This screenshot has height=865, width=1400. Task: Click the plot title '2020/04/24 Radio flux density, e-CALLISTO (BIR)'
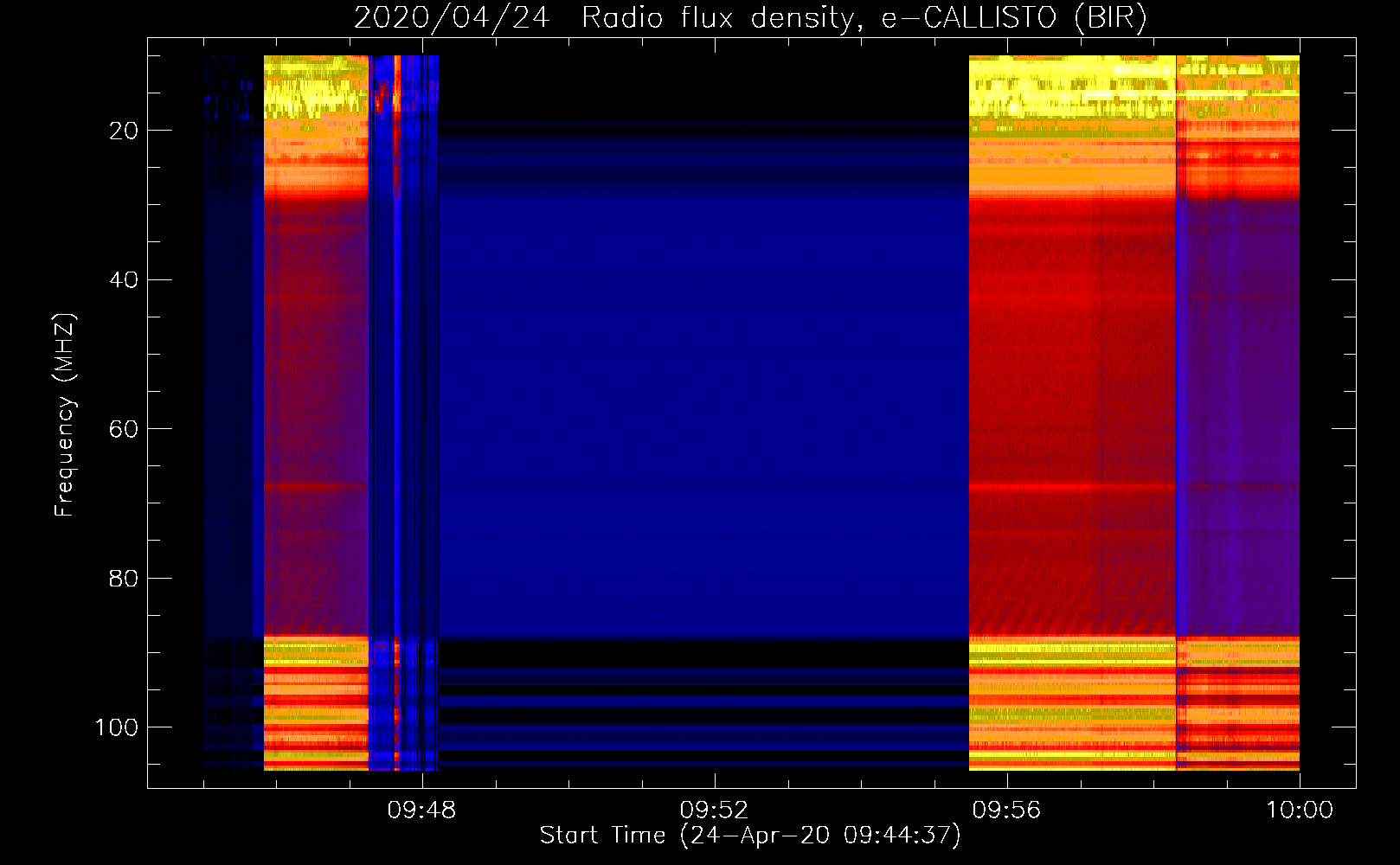click(750, 17)
